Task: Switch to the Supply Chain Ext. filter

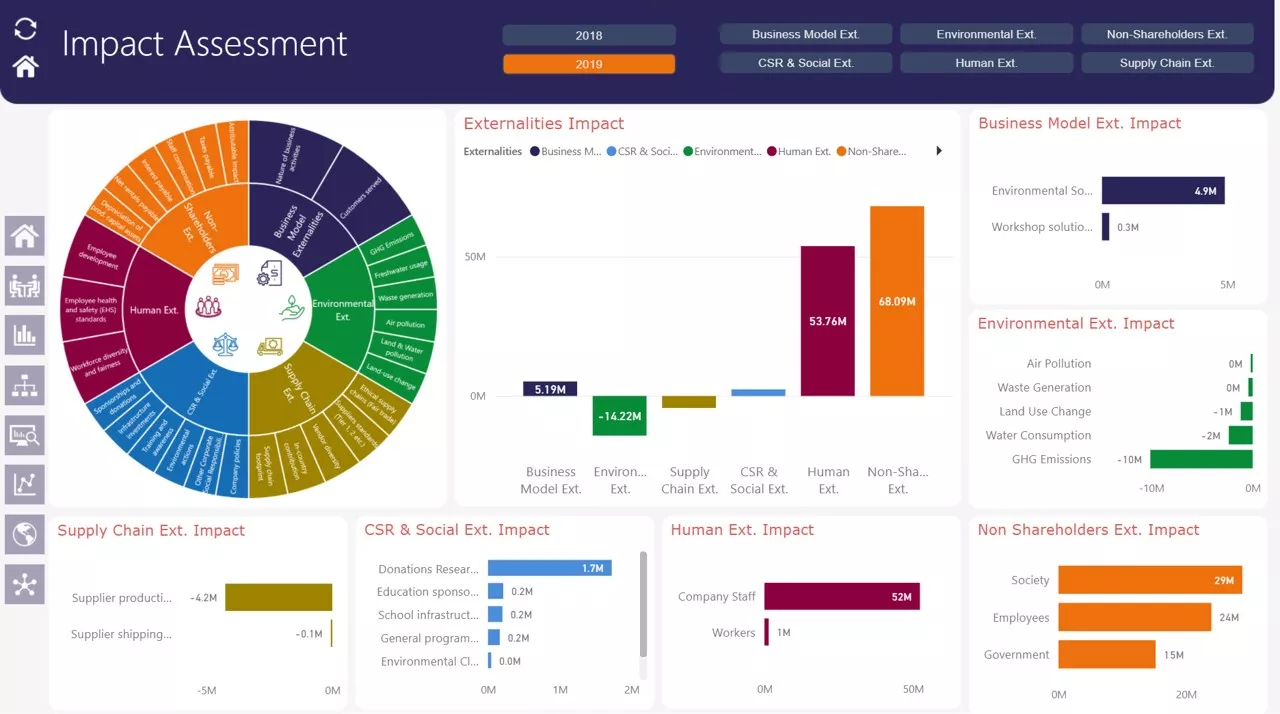Action: (x=1166, y=62)
